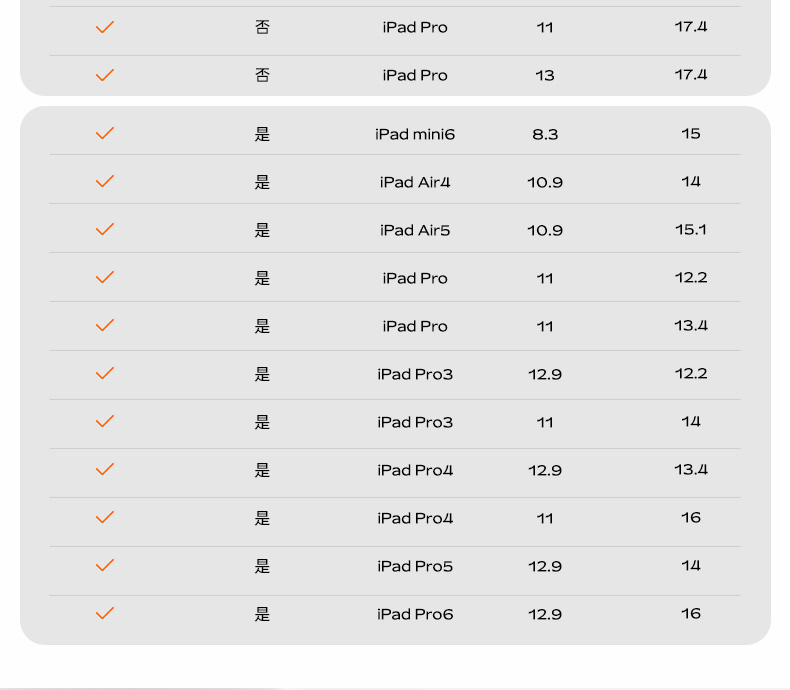The width and height of the screenshot is (790, 690).
Task: Click the 15.1 version value for iPad Air5
Action: pyautogui.click(x=691, y=230)
